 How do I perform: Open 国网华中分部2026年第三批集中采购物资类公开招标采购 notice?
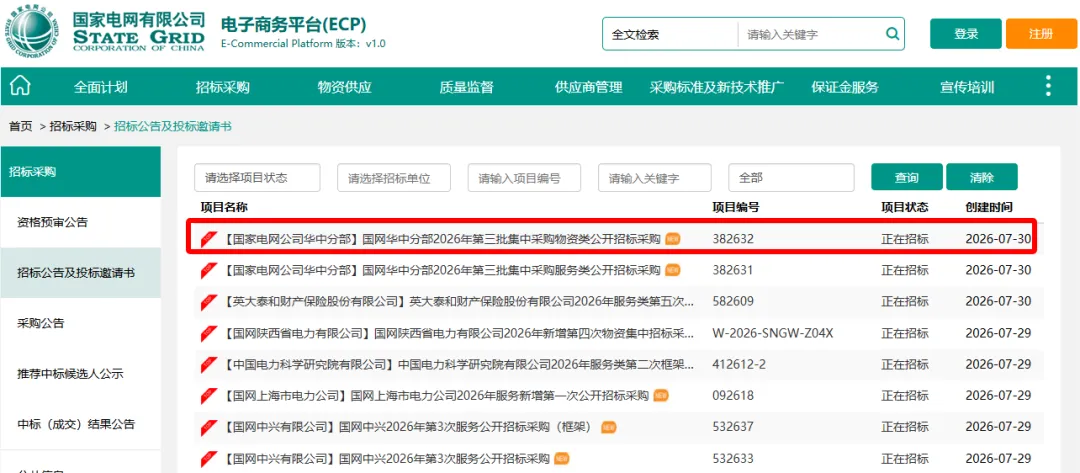click(x=442, y=239)
